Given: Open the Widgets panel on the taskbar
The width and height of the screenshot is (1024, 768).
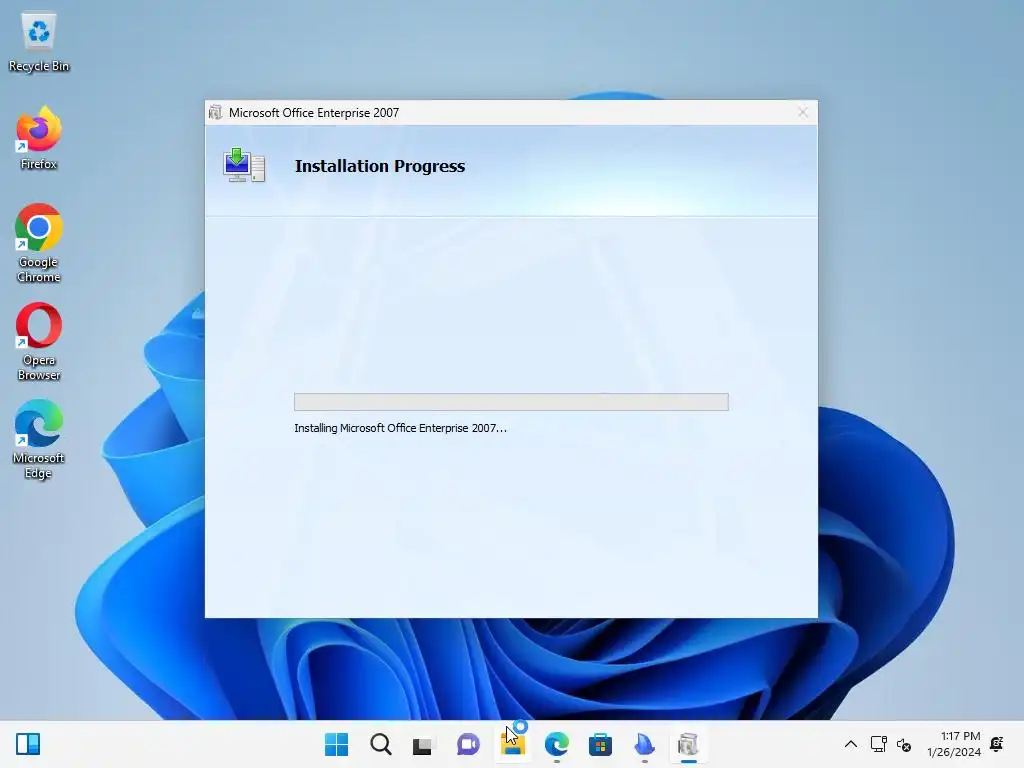Looking at the screenshot, I should point(28,744).
